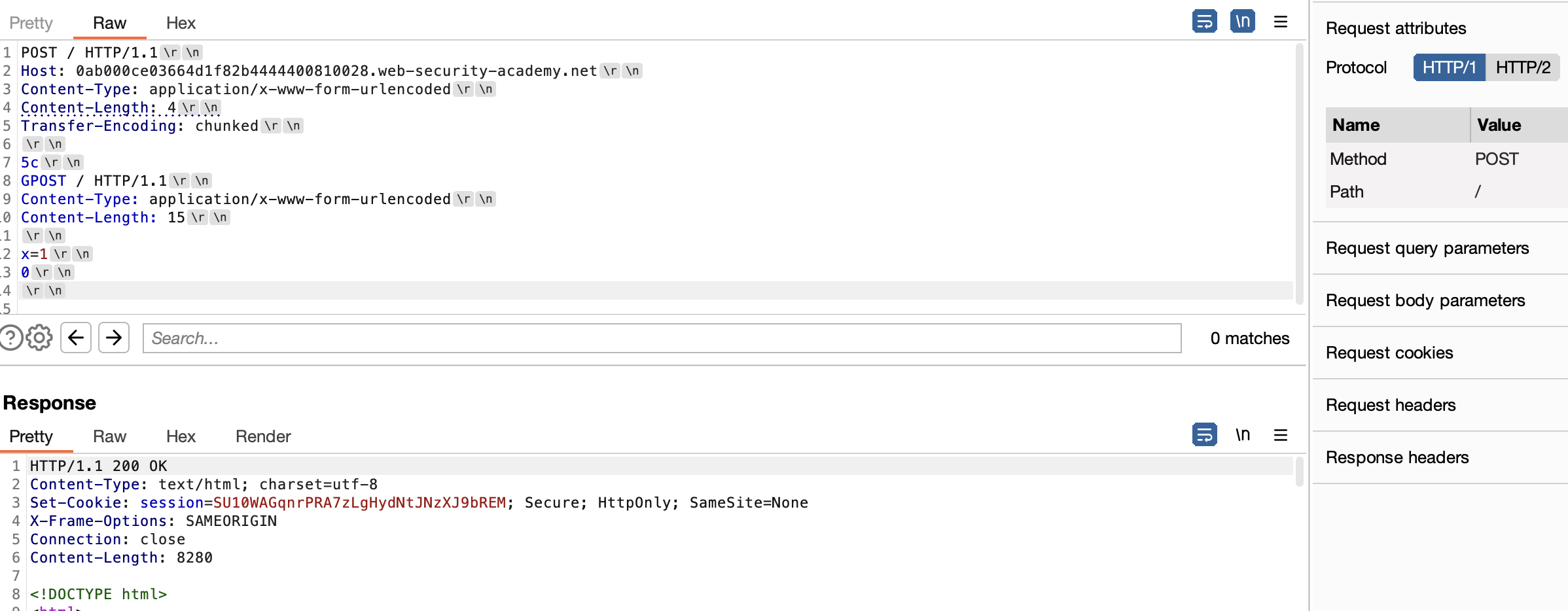The height and width of the screenshot is (611, 1568).
Task: Toggle word wrap in the Response panel
Action: (1204, 435)
